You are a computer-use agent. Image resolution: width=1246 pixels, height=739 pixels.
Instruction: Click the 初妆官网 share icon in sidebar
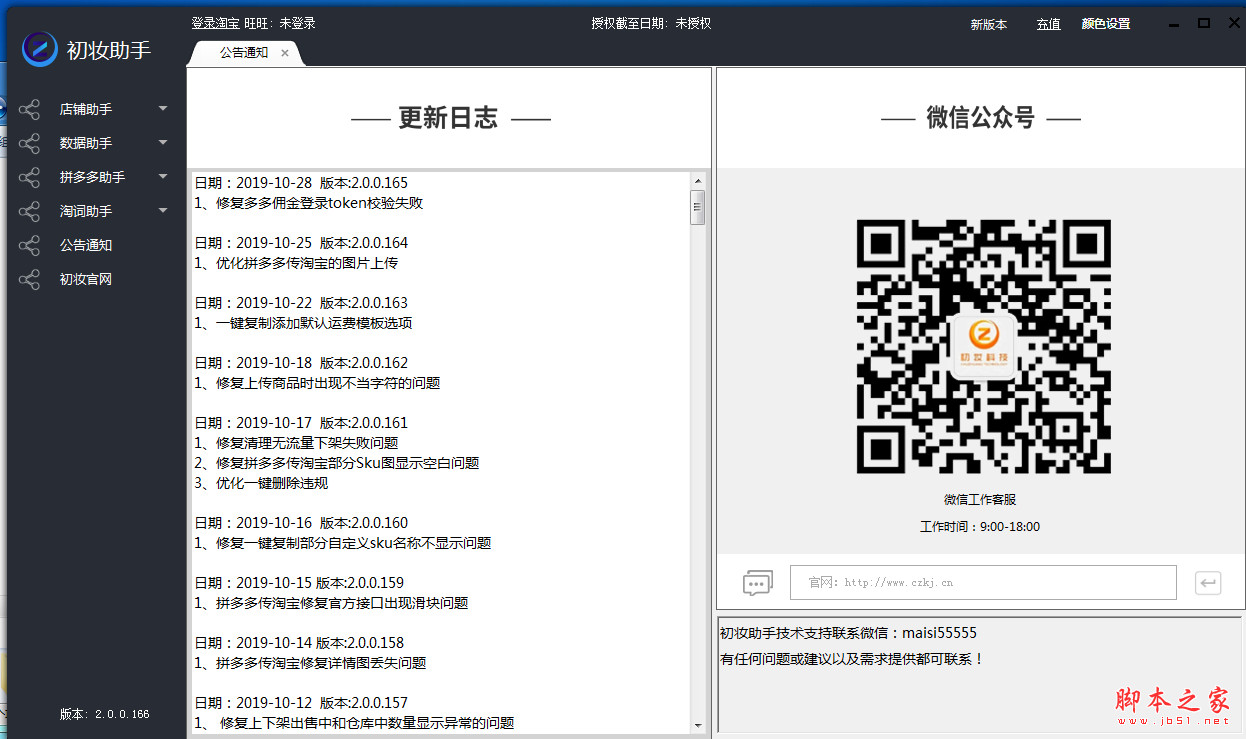30,279
